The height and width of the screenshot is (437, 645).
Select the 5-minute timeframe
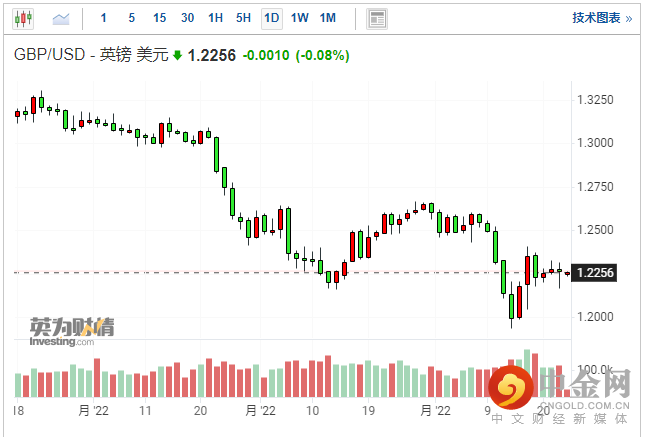pos(132,18)
